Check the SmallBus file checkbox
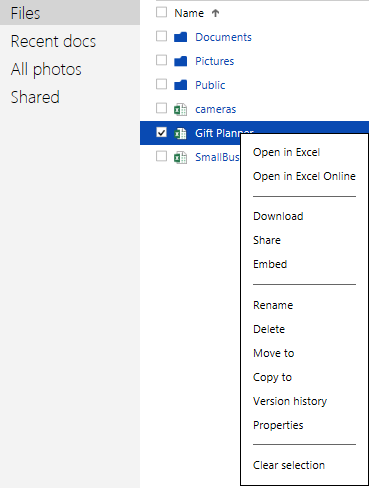Screen dimensions: 369x488 coord(161,156)
